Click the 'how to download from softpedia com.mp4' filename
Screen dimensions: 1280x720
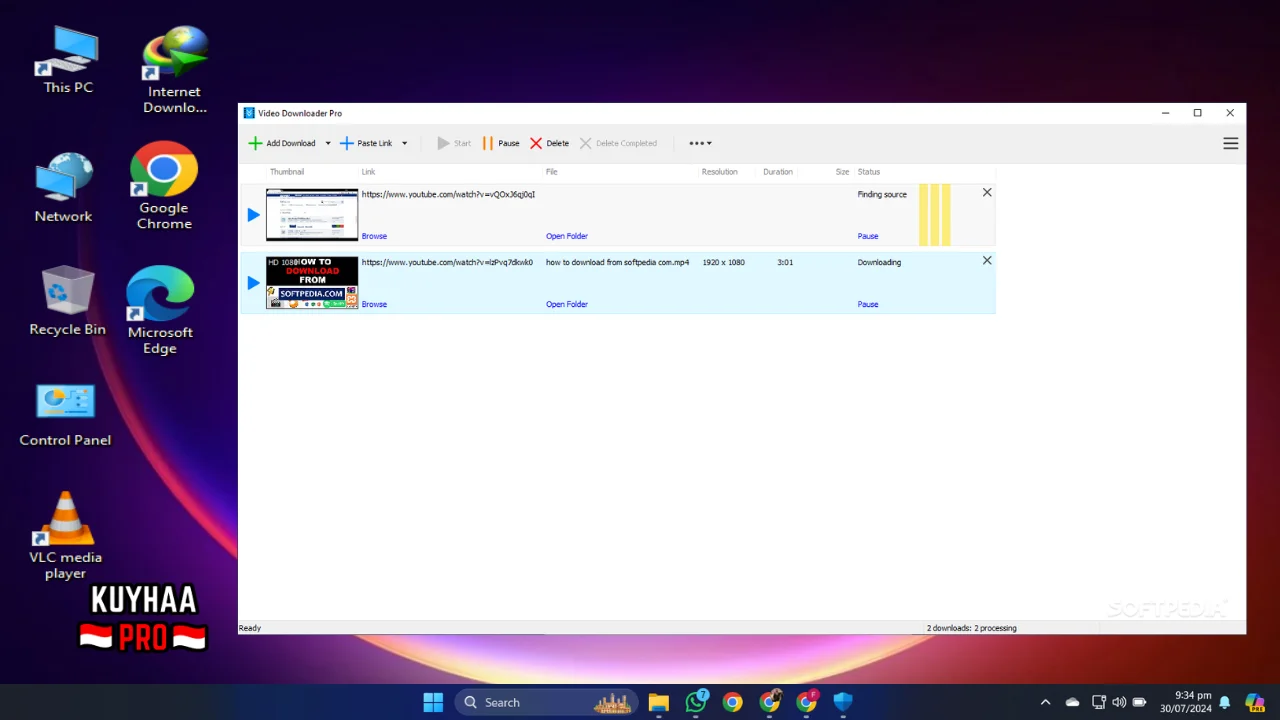click(x=617, y=262)
